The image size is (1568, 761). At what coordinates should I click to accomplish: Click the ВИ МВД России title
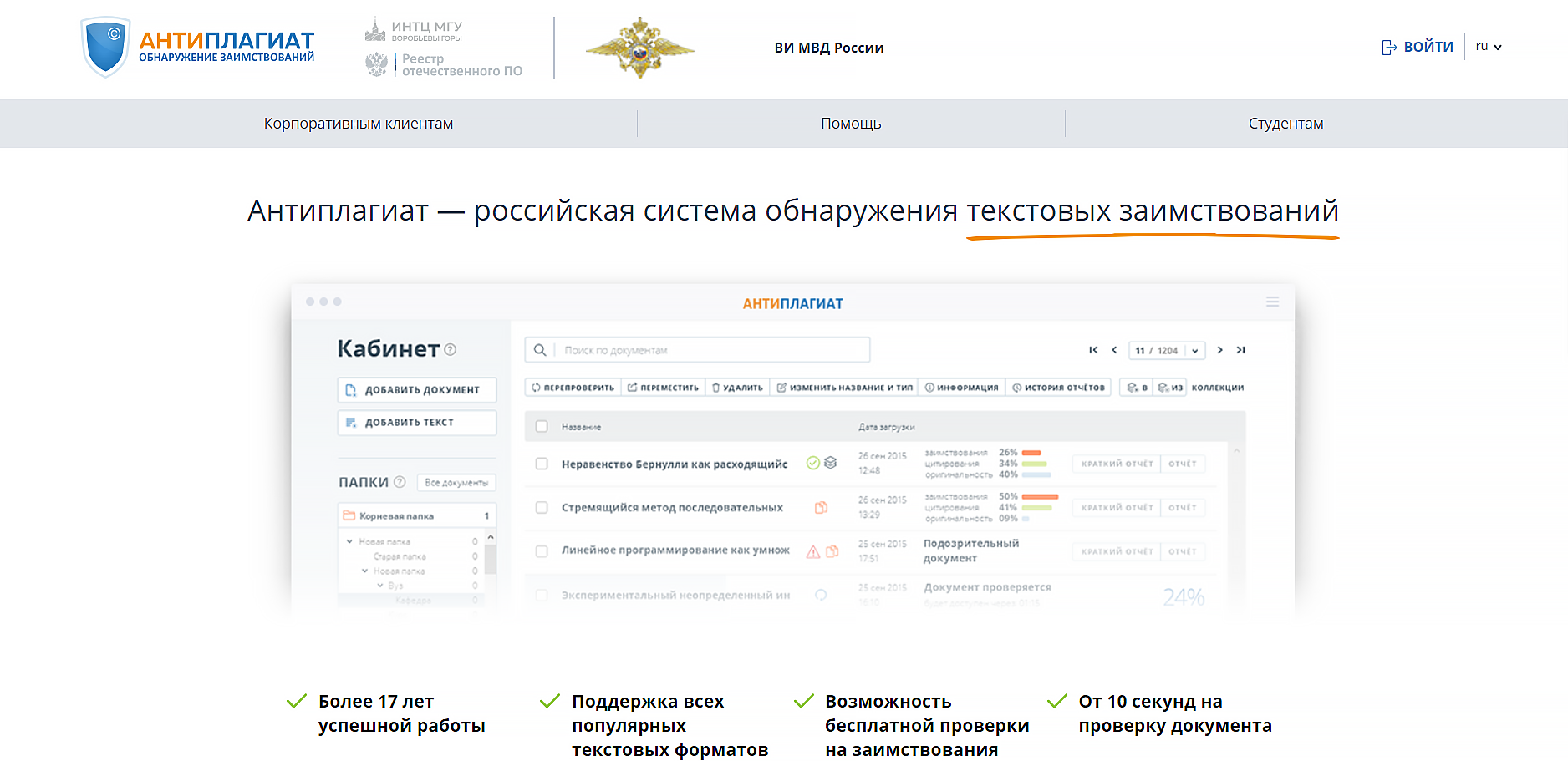(829, 48)
